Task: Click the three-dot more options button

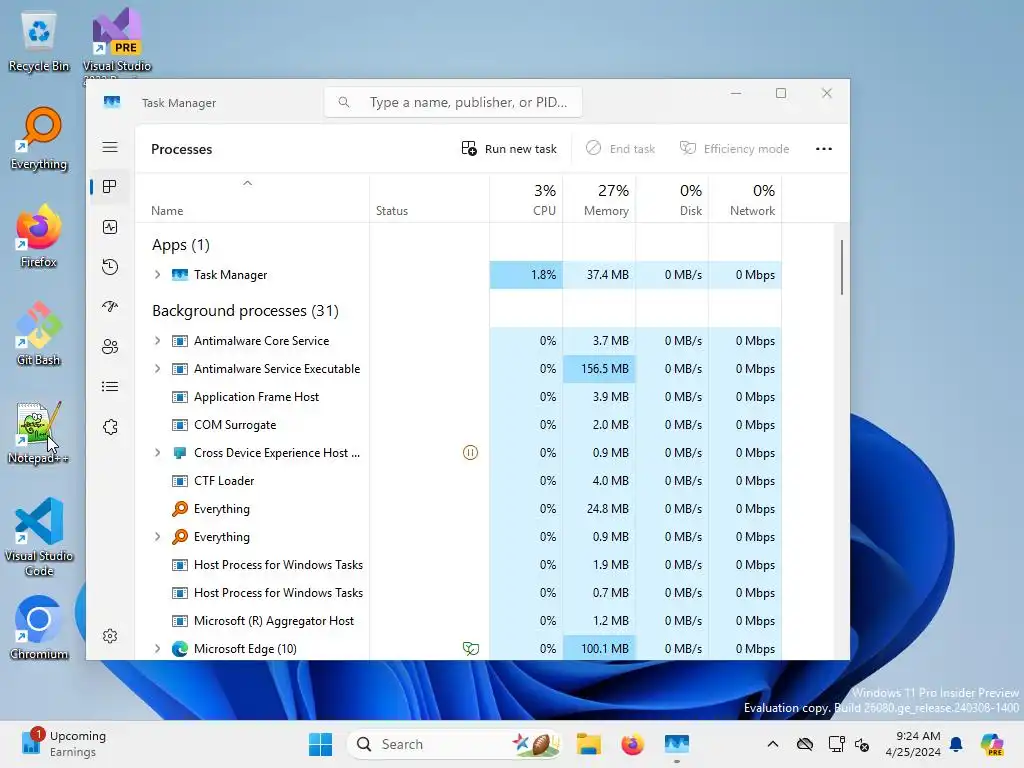Action: coord(824,149)
